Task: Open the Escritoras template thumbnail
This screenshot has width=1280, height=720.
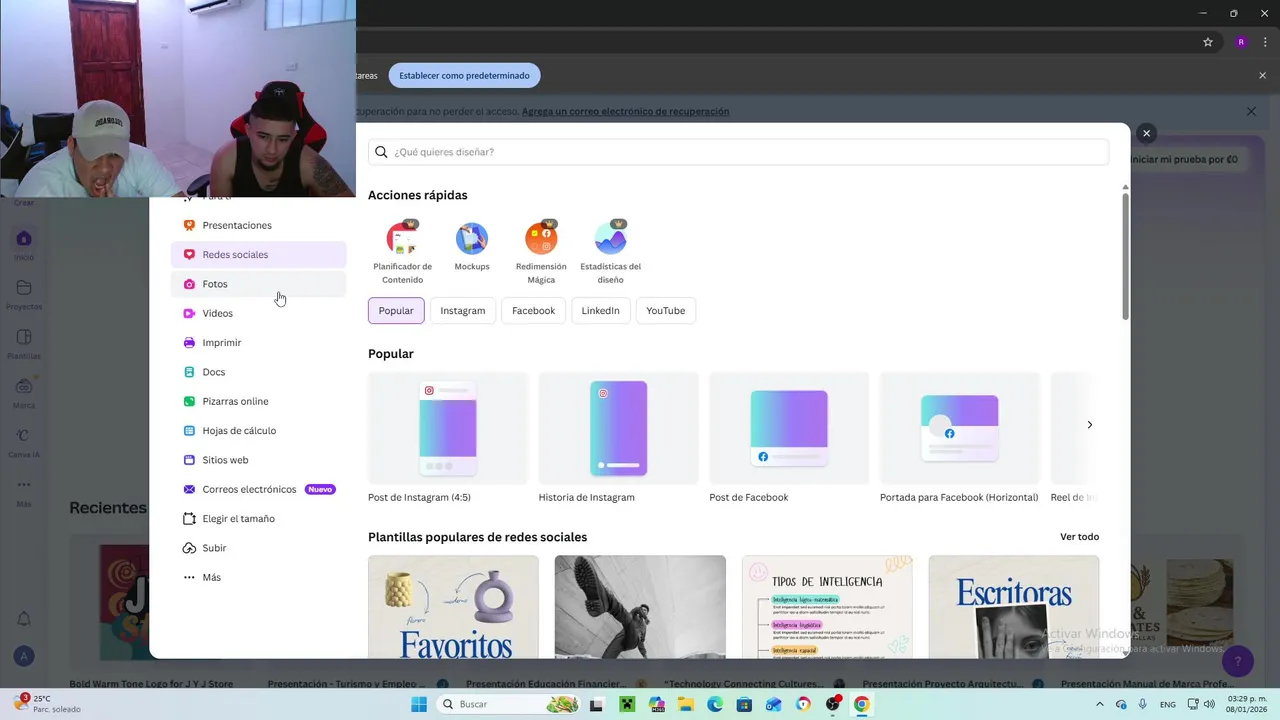Action: (1014, 607)
